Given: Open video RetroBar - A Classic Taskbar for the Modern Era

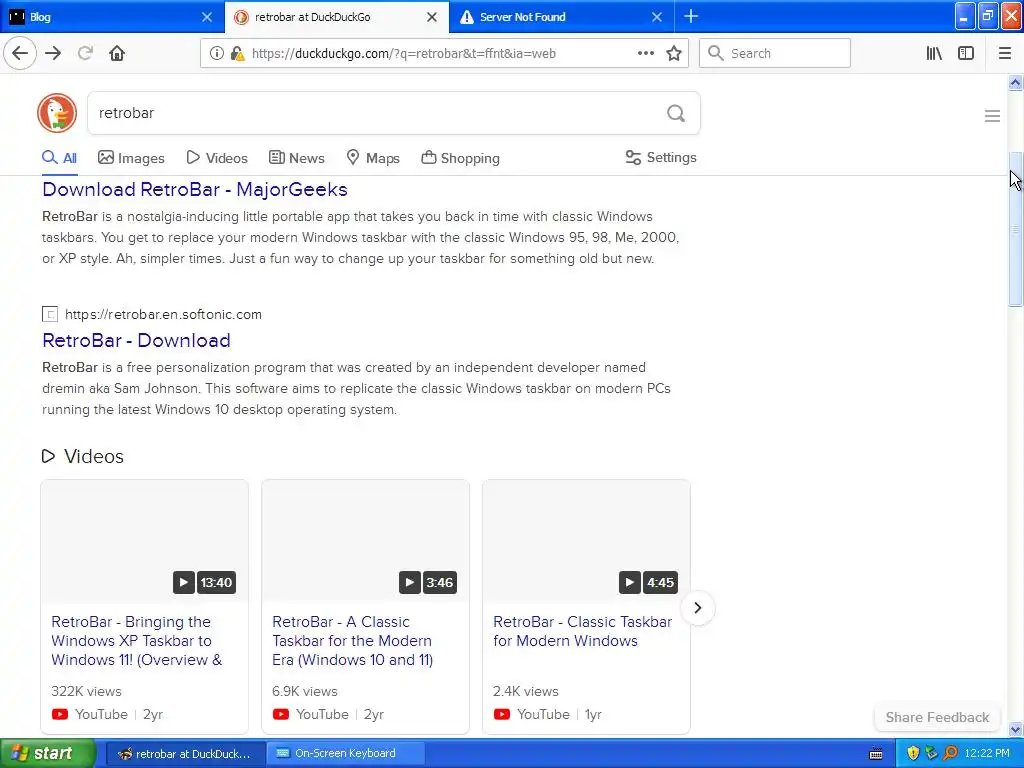Looking at the screenshot, I should [x=353, y=641].
